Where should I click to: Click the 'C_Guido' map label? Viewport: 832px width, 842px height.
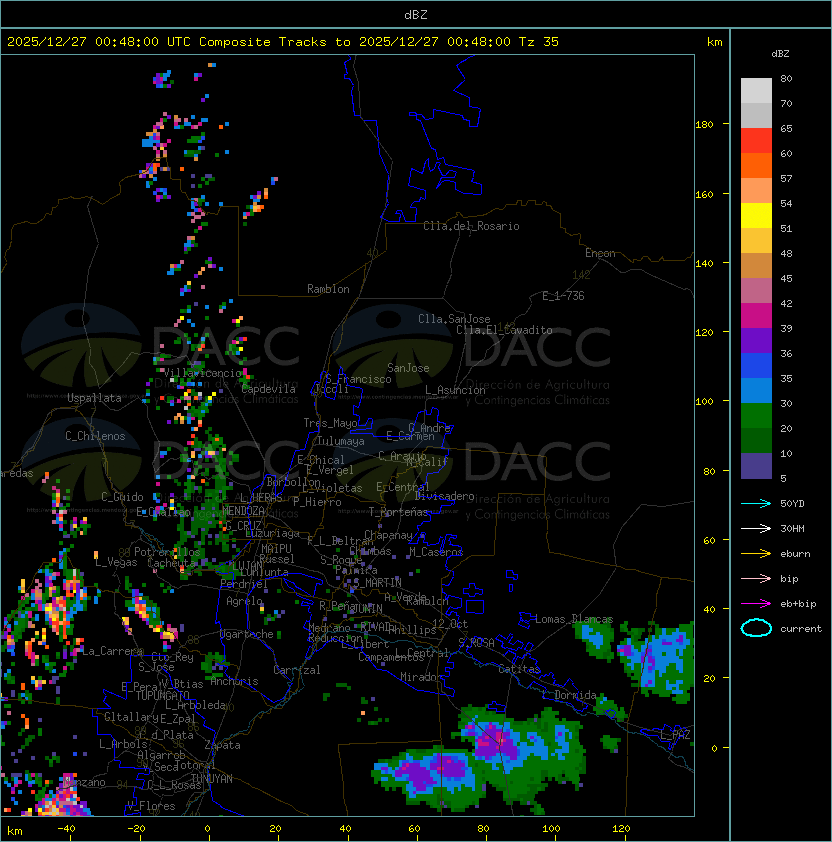coord(122,497)
